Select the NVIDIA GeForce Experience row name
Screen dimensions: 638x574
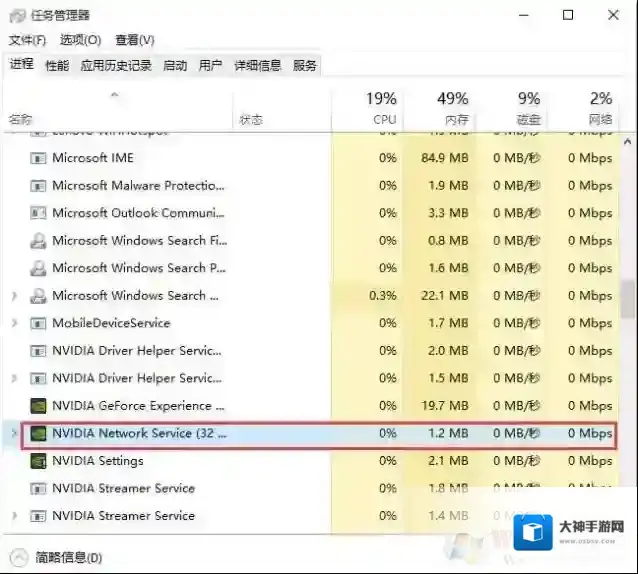tap(138, 406)
